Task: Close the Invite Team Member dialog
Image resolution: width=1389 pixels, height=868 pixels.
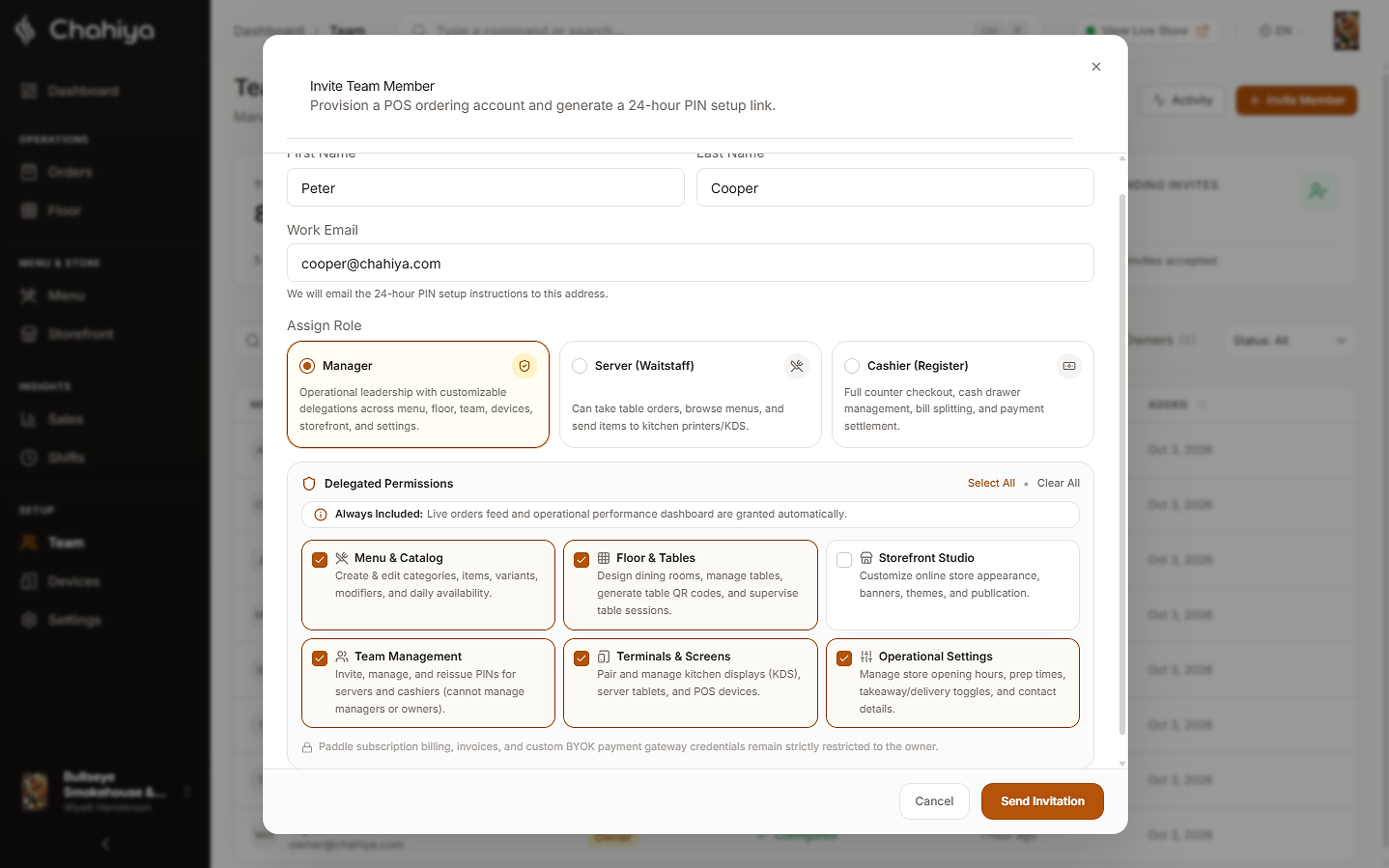Action: 1096,67
